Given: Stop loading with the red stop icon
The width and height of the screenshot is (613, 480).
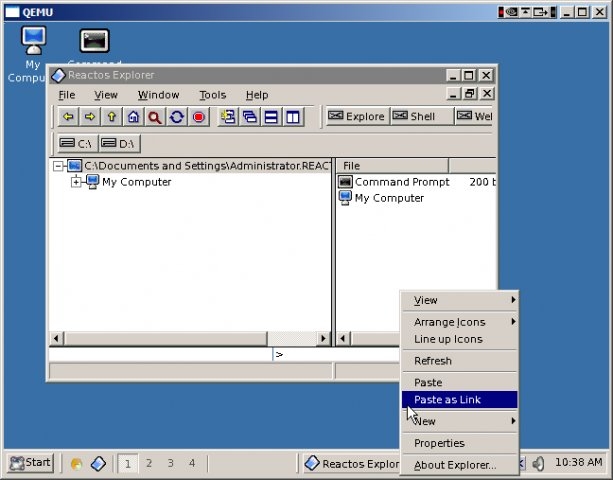Looking at the screenshot, I should point(199,116).
